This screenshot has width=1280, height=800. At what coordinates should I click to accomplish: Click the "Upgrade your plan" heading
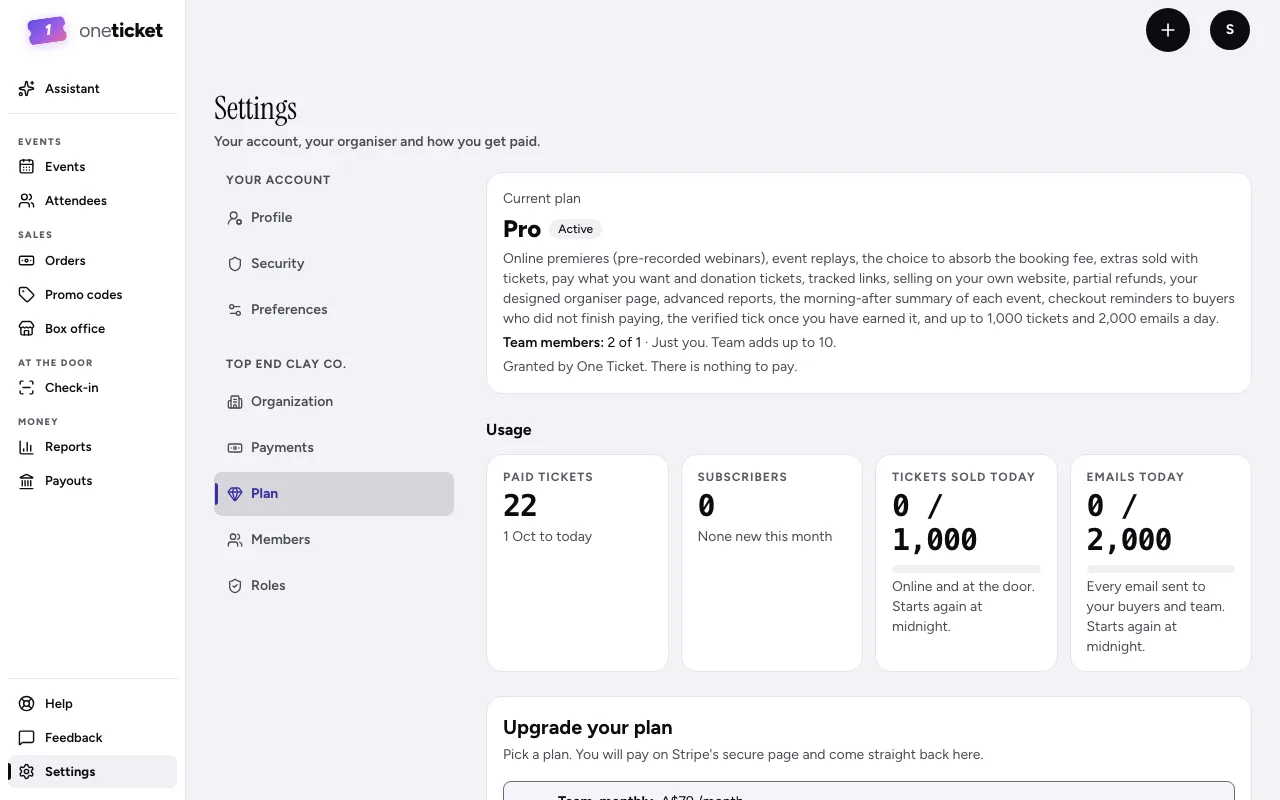pyautogui.click(x=587, y=728)
